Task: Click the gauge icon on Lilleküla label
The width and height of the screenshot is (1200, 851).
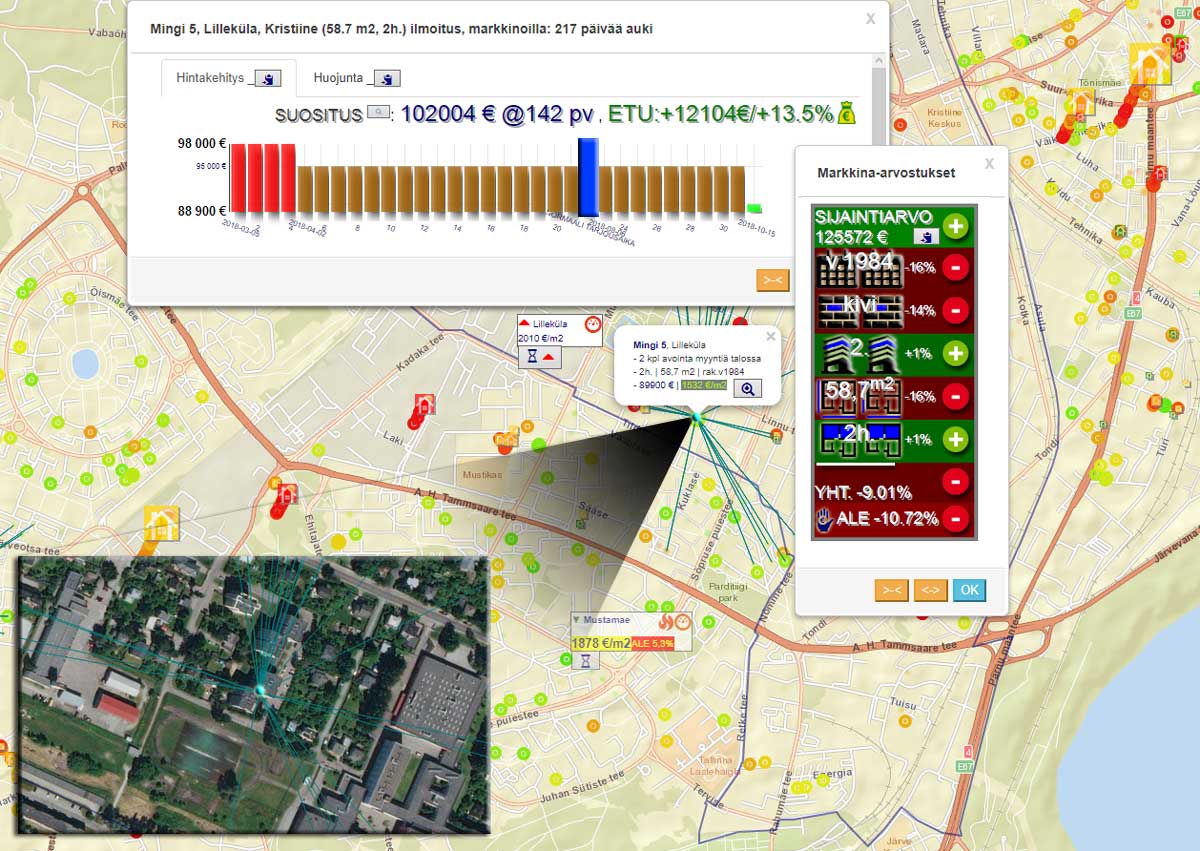Action: point(593,324)
